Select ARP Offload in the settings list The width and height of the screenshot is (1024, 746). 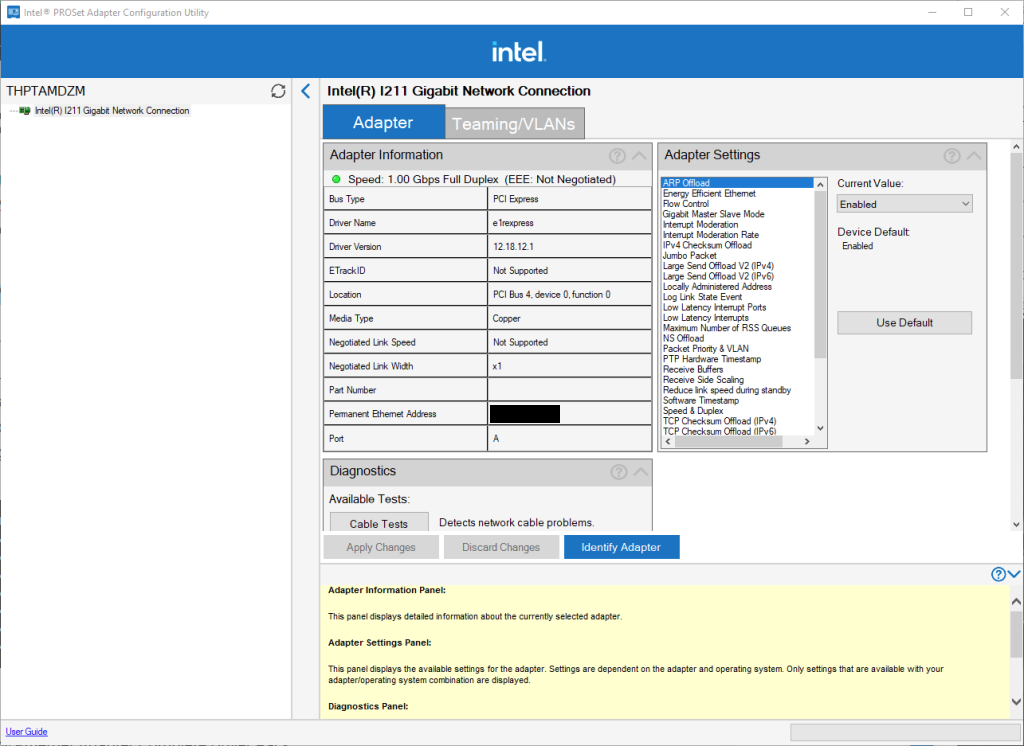coord(737,183)
